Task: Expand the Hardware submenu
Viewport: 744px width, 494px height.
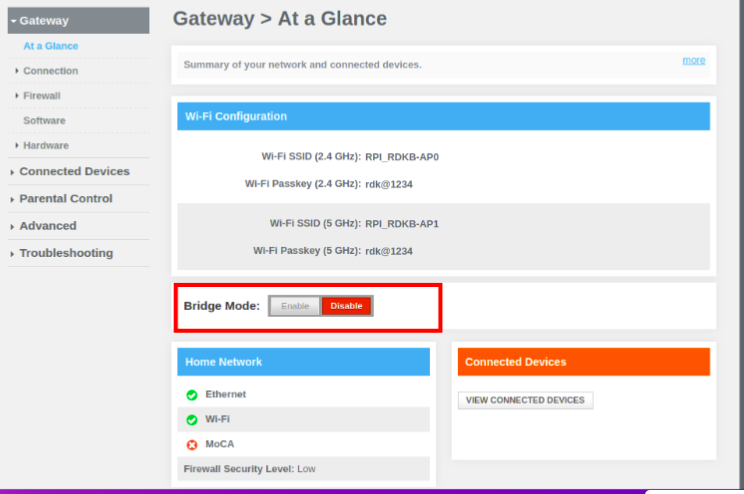Action: coord(45,146)
